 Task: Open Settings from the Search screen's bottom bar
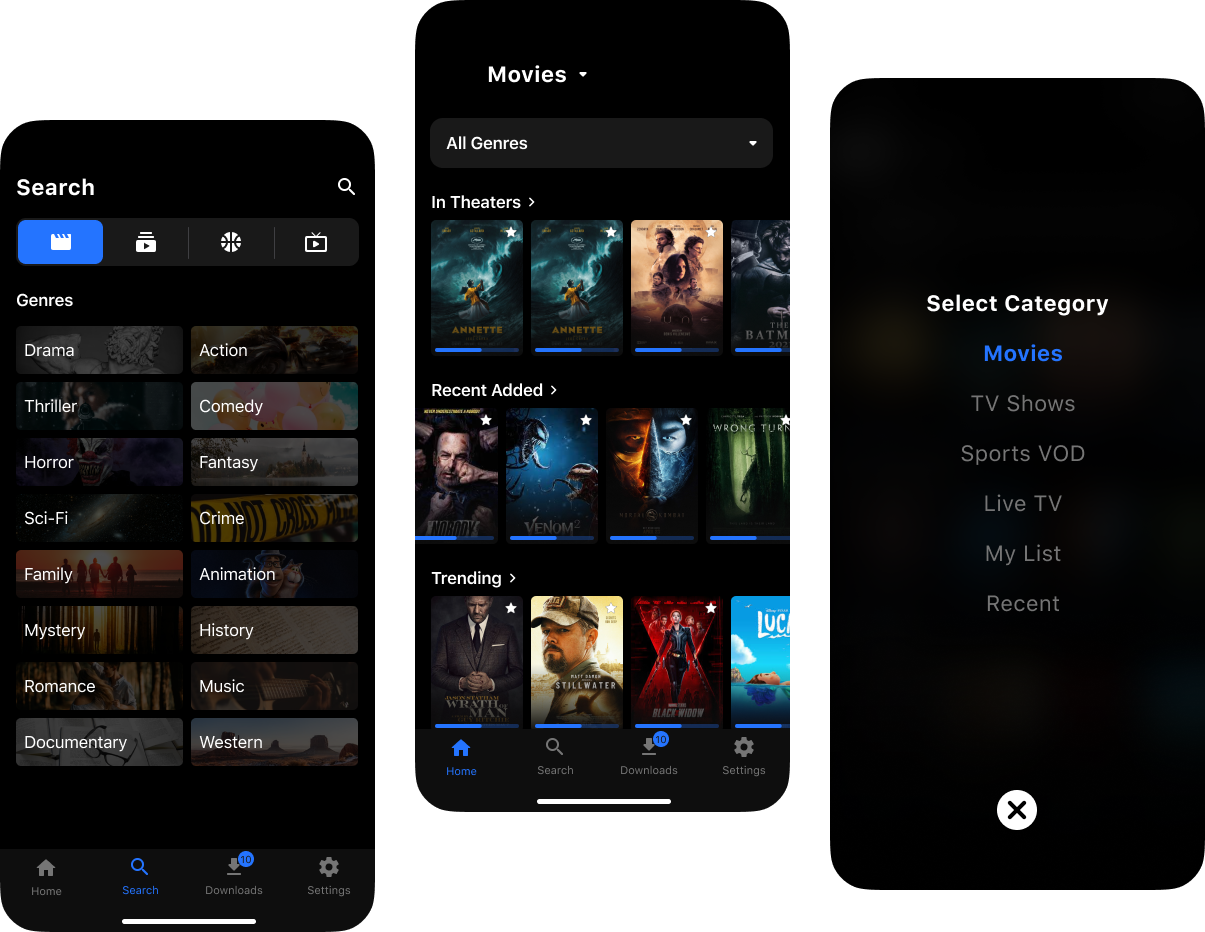(329, 876)
